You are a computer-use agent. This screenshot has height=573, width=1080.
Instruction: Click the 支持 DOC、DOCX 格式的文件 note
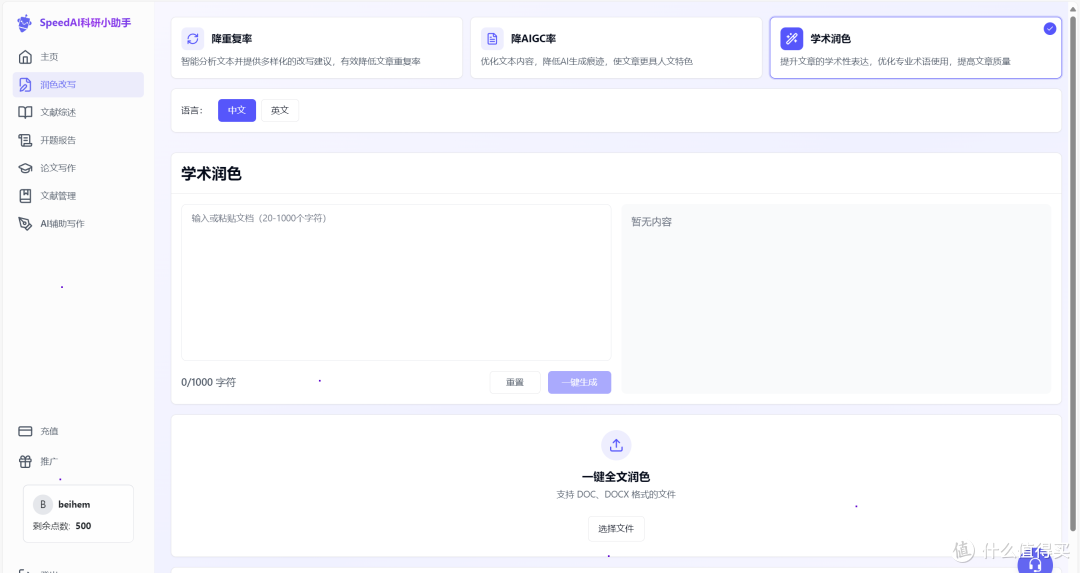(x=616, y=494)
